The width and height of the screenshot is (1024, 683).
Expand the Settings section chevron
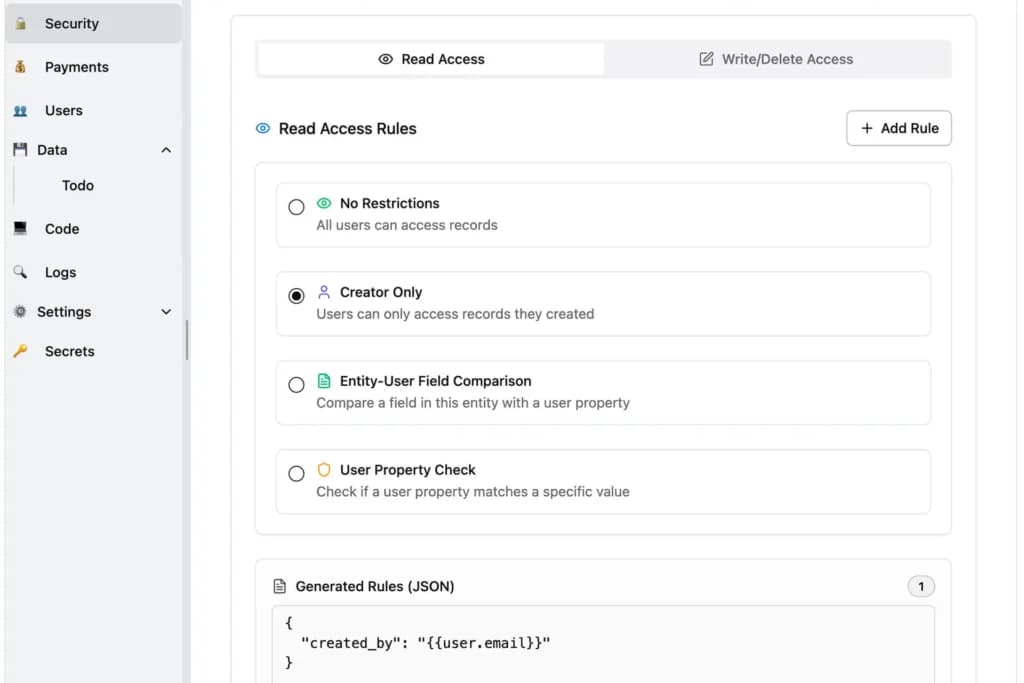pyautogui.click(x=166, y=311)
